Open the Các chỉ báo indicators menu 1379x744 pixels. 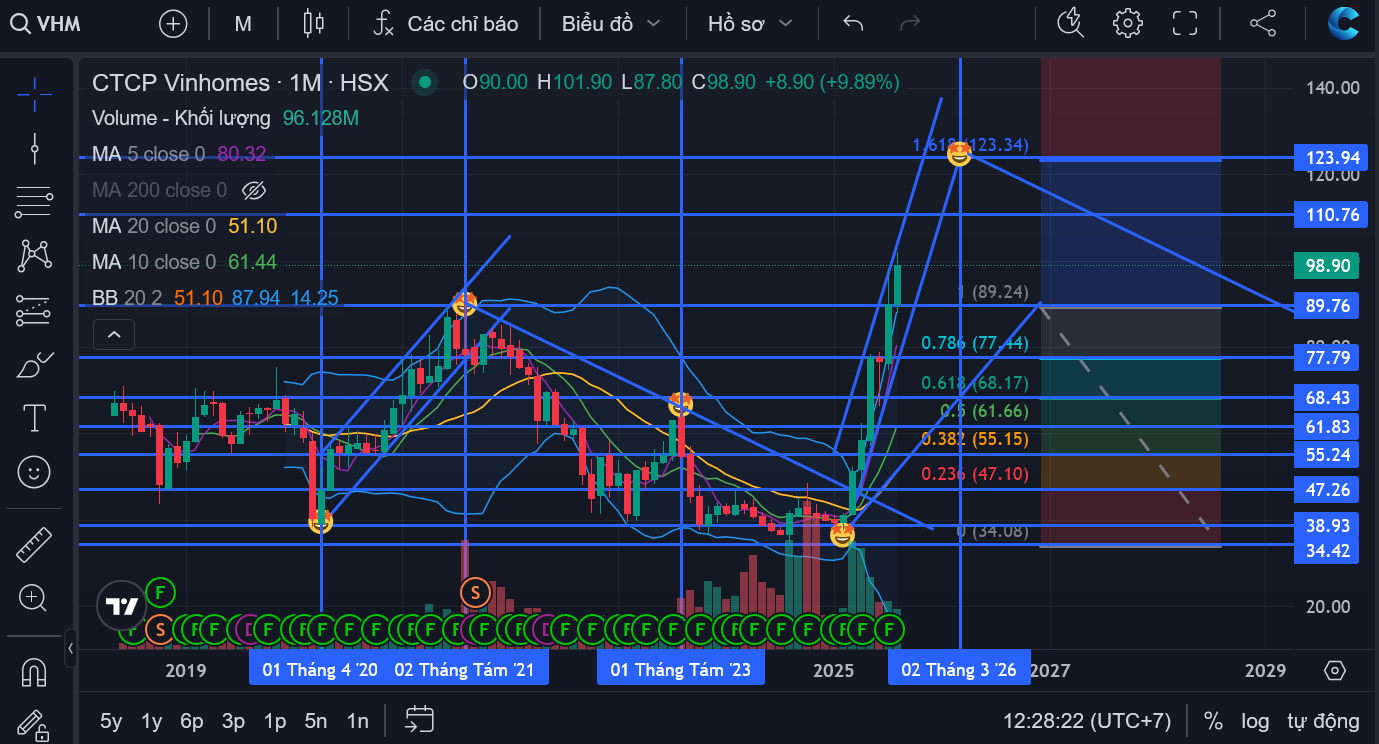[x=445, y=23]
